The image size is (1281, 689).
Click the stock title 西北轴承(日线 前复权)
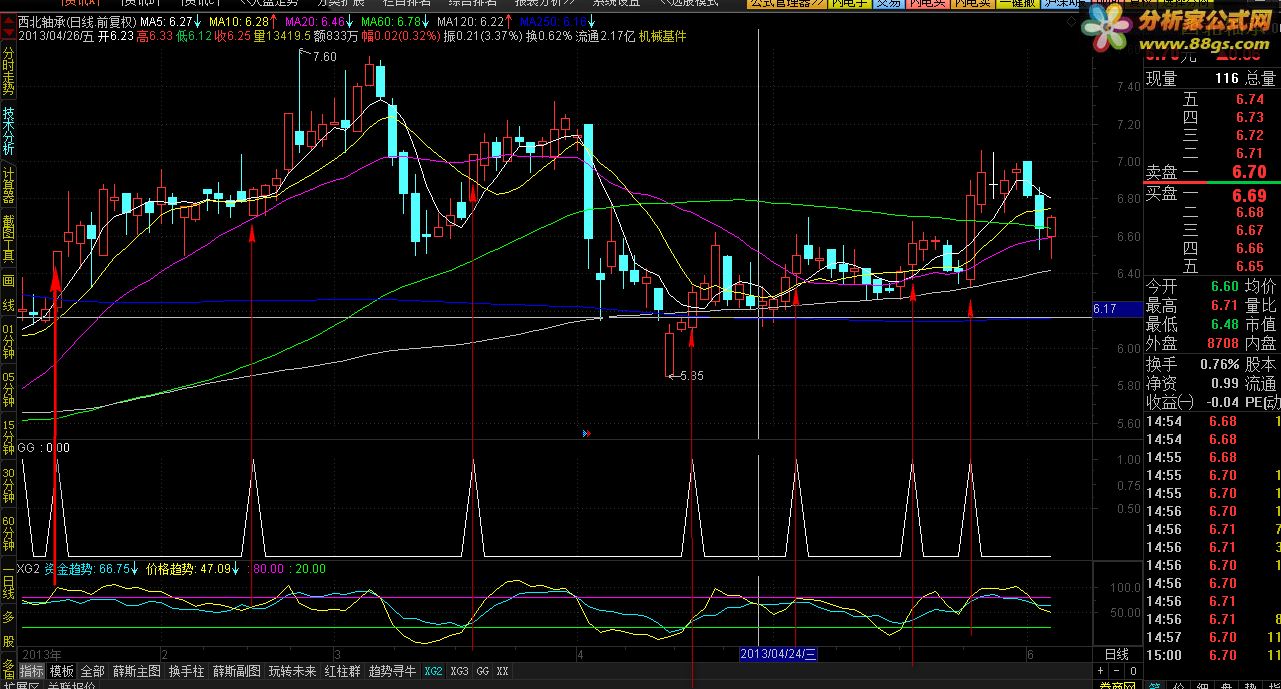point(77,21)
